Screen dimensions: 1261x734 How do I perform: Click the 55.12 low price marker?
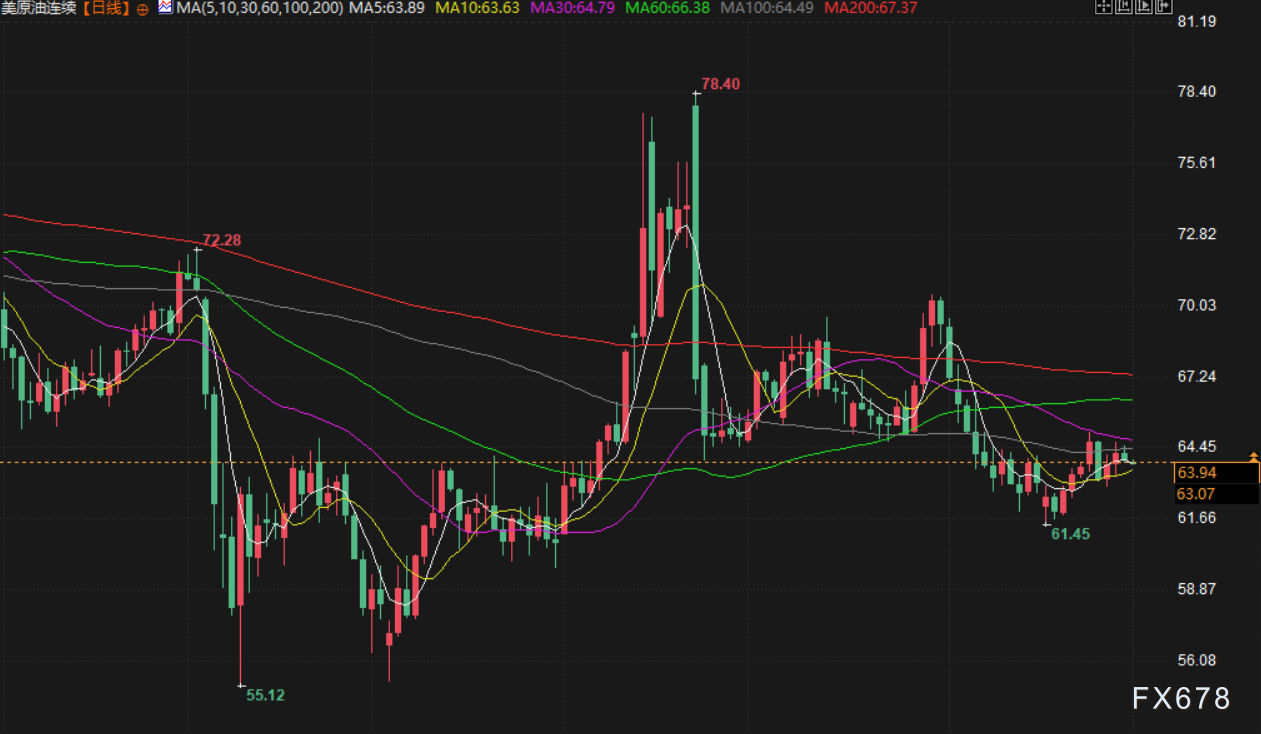[265, 695]
